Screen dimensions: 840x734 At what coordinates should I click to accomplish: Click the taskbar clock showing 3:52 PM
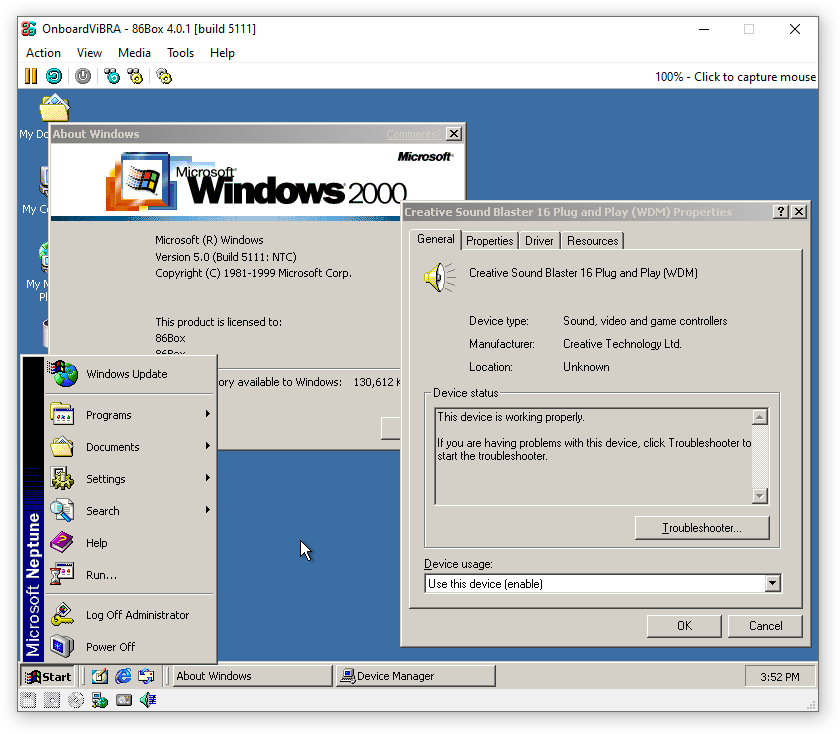(x=780, y=677)
